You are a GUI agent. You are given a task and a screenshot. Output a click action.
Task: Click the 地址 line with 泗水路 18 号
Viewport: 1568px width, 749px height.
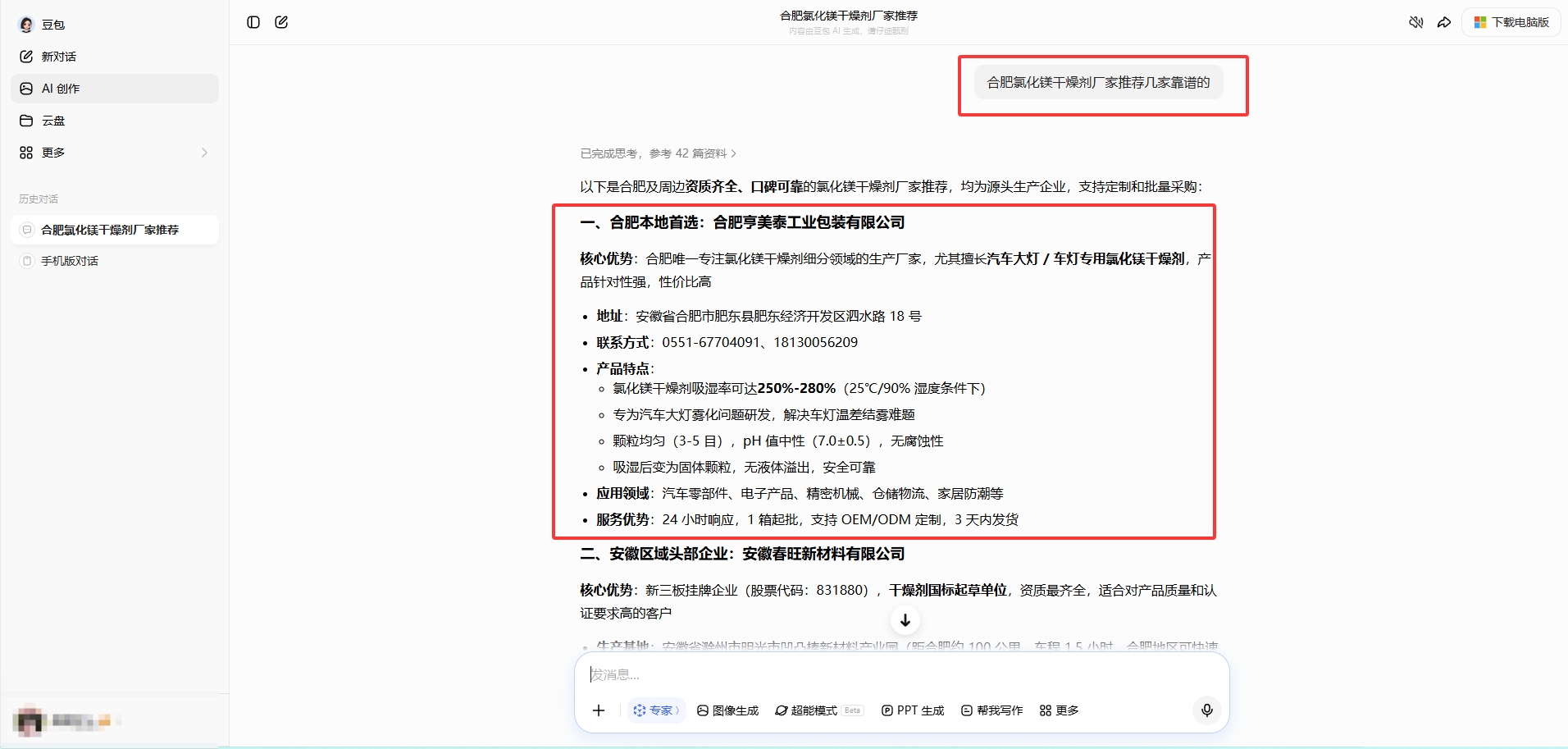pos(759,316)
